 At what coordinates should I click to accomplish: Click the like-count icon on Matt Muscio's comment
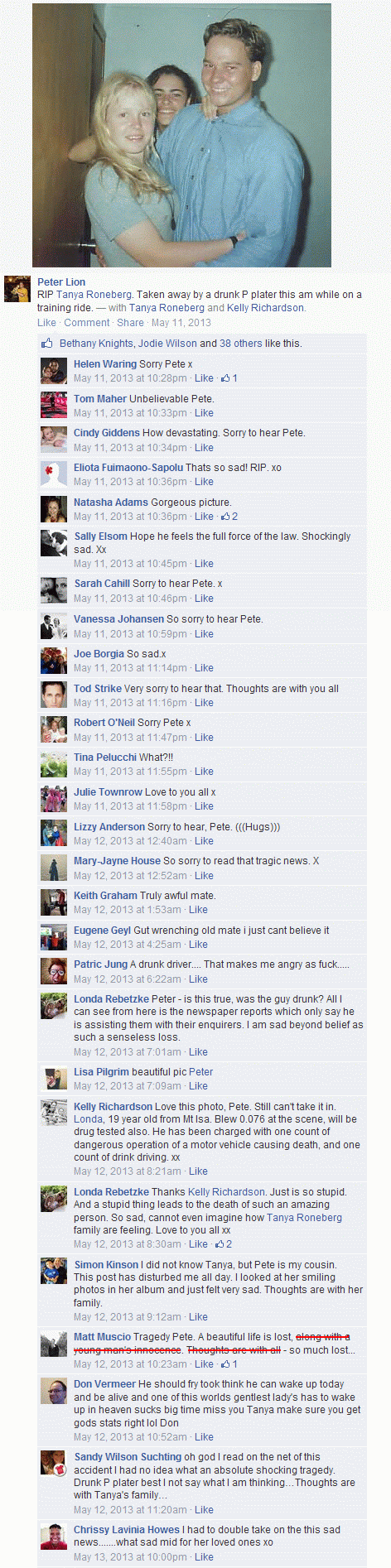tap(224, 1364)
